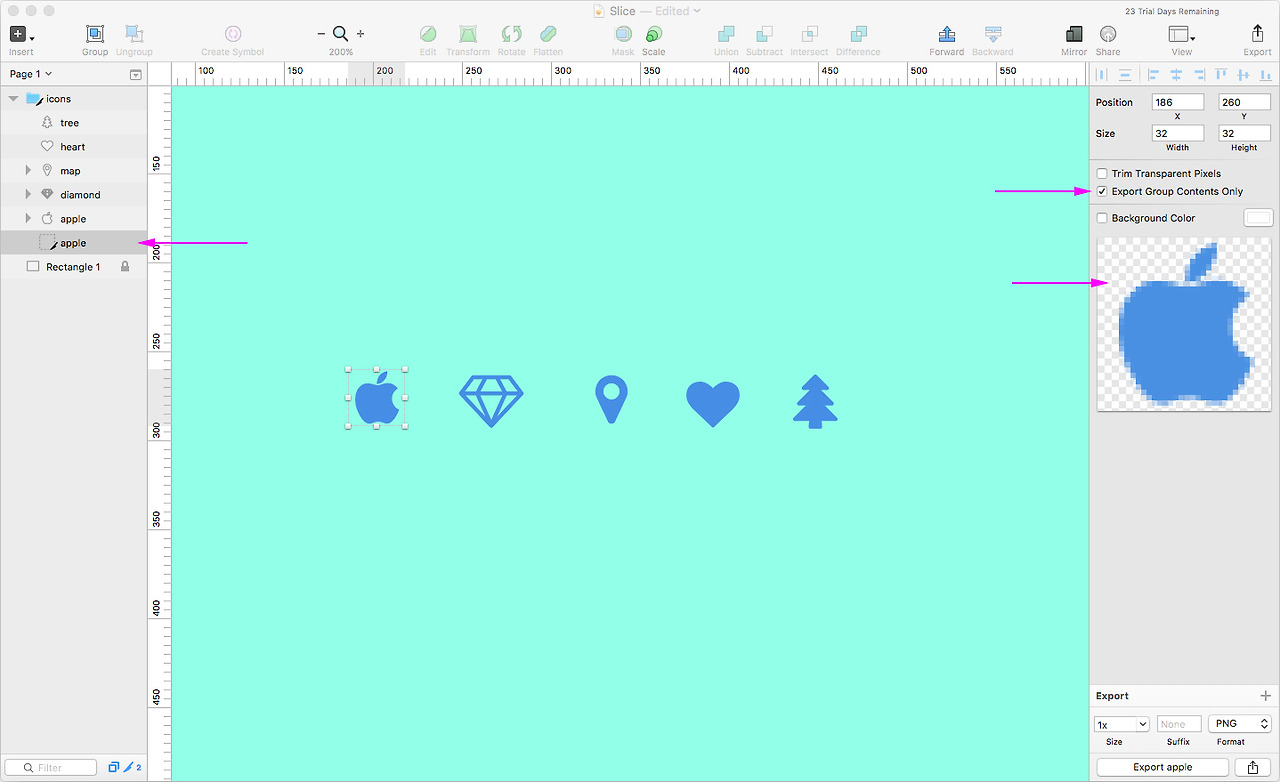The width and height of the screenshot is (1280, 782).
Task: Select the Transform tool
Action: coord(468,34)
